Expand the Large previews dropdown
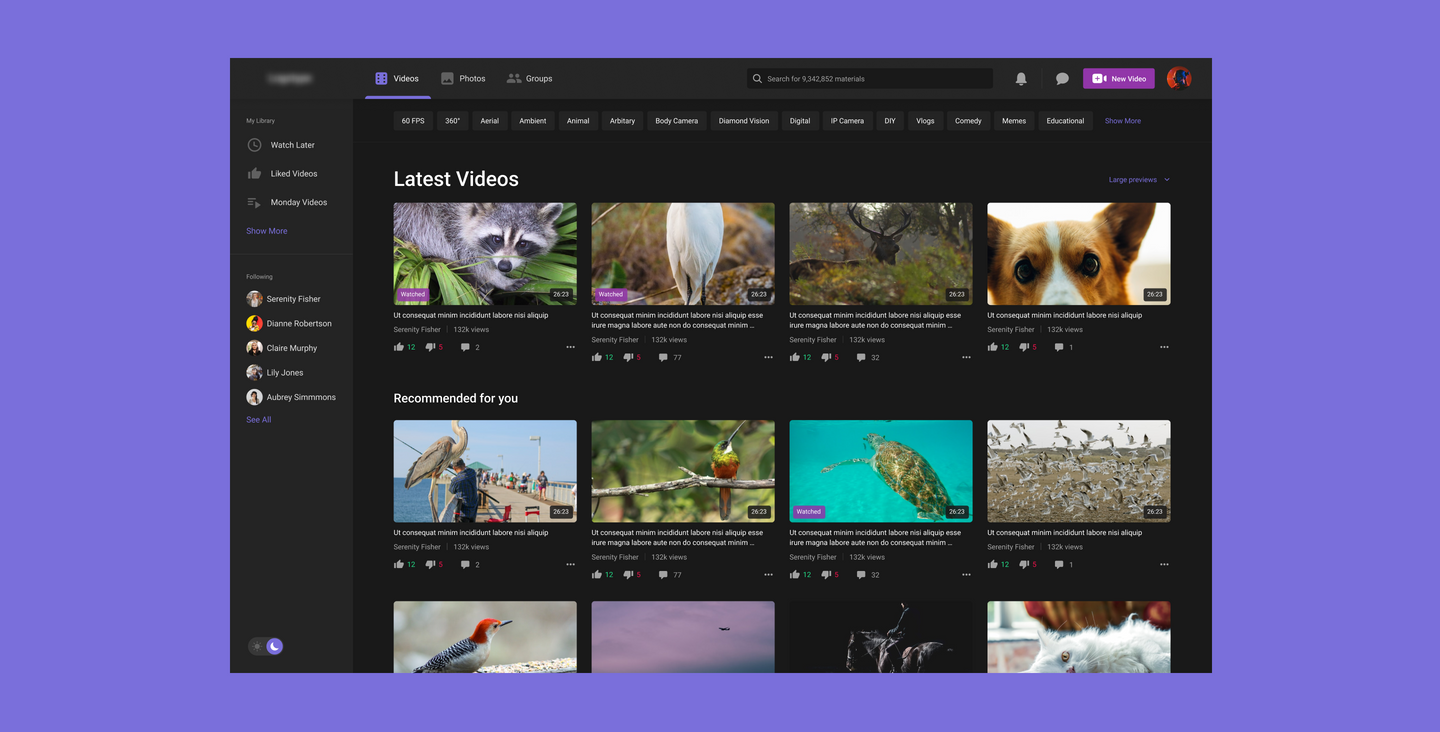Viewport: 1440px width, 732px height. [x=1138, y=180]
